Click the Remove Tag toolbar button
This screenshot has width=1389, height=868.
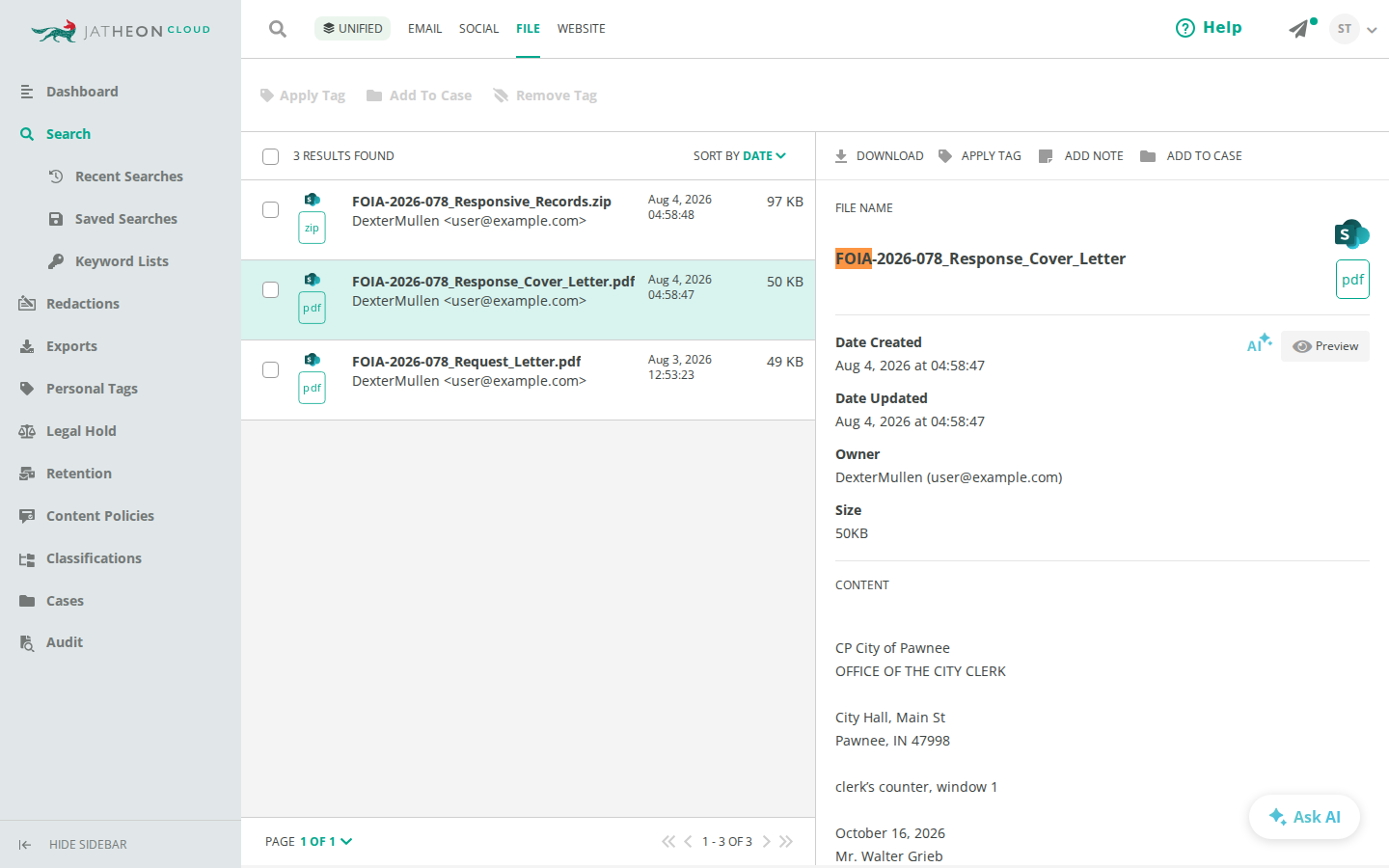(545, 95)
